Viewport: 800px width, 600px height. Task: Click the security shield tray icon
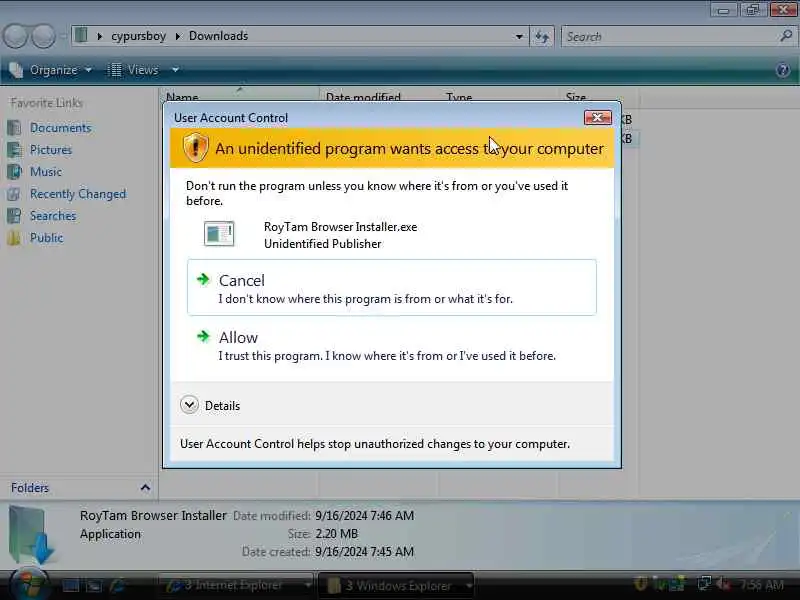641,584
